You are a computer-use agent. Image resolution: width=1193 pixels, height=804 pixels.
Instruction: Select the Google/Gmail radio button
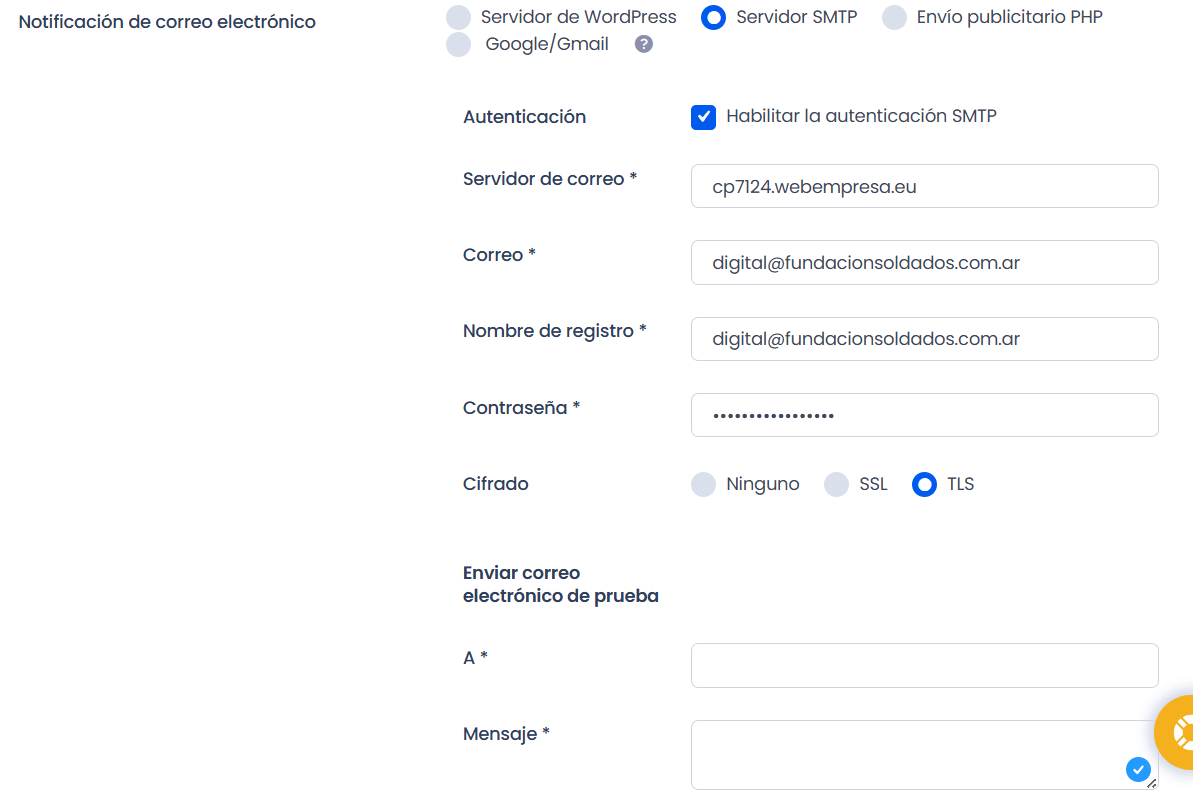click(x=458, y=44)
